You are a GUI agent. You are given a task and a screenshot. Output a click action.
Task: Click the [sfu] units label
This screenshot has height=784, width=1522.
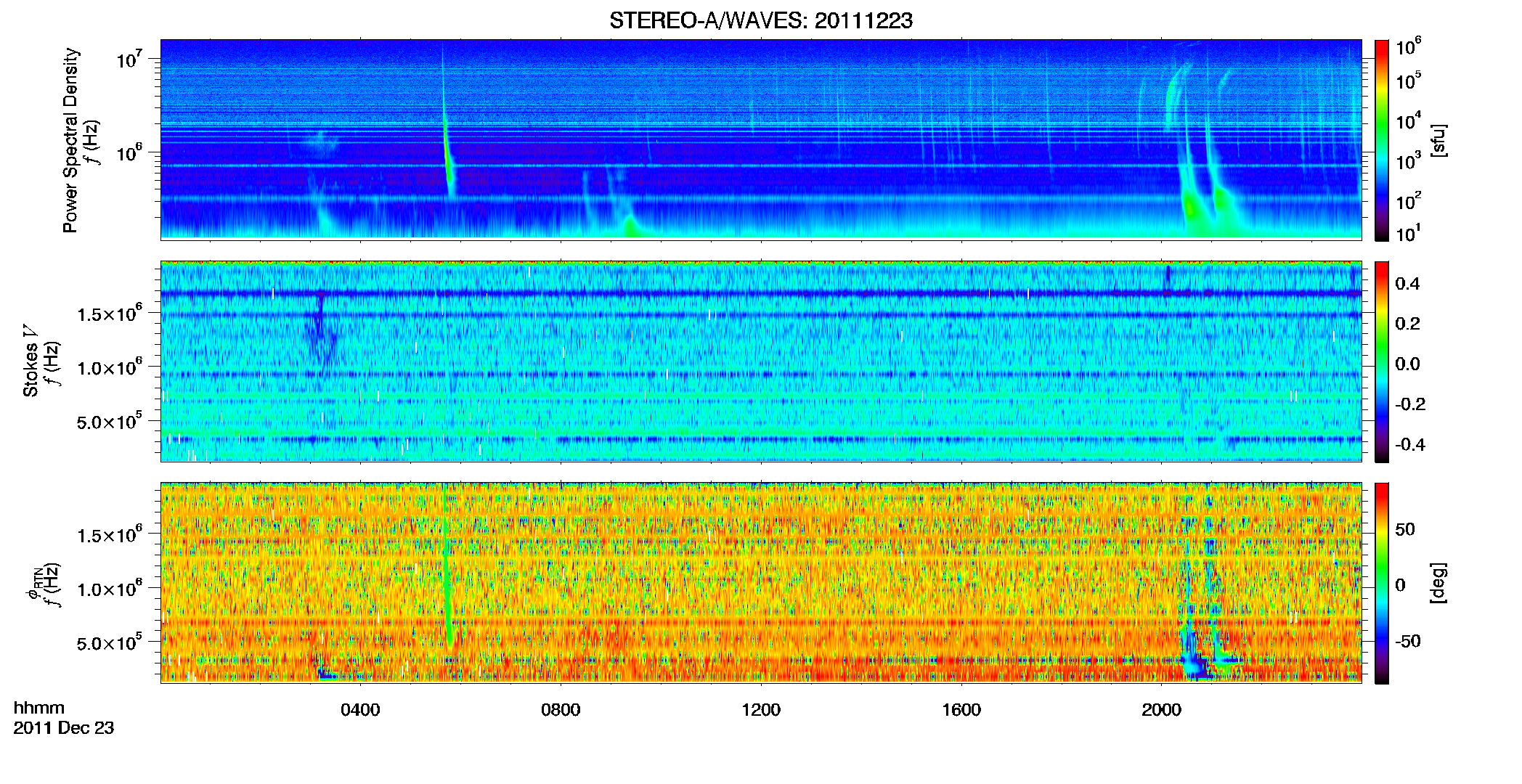point(1438,140)
